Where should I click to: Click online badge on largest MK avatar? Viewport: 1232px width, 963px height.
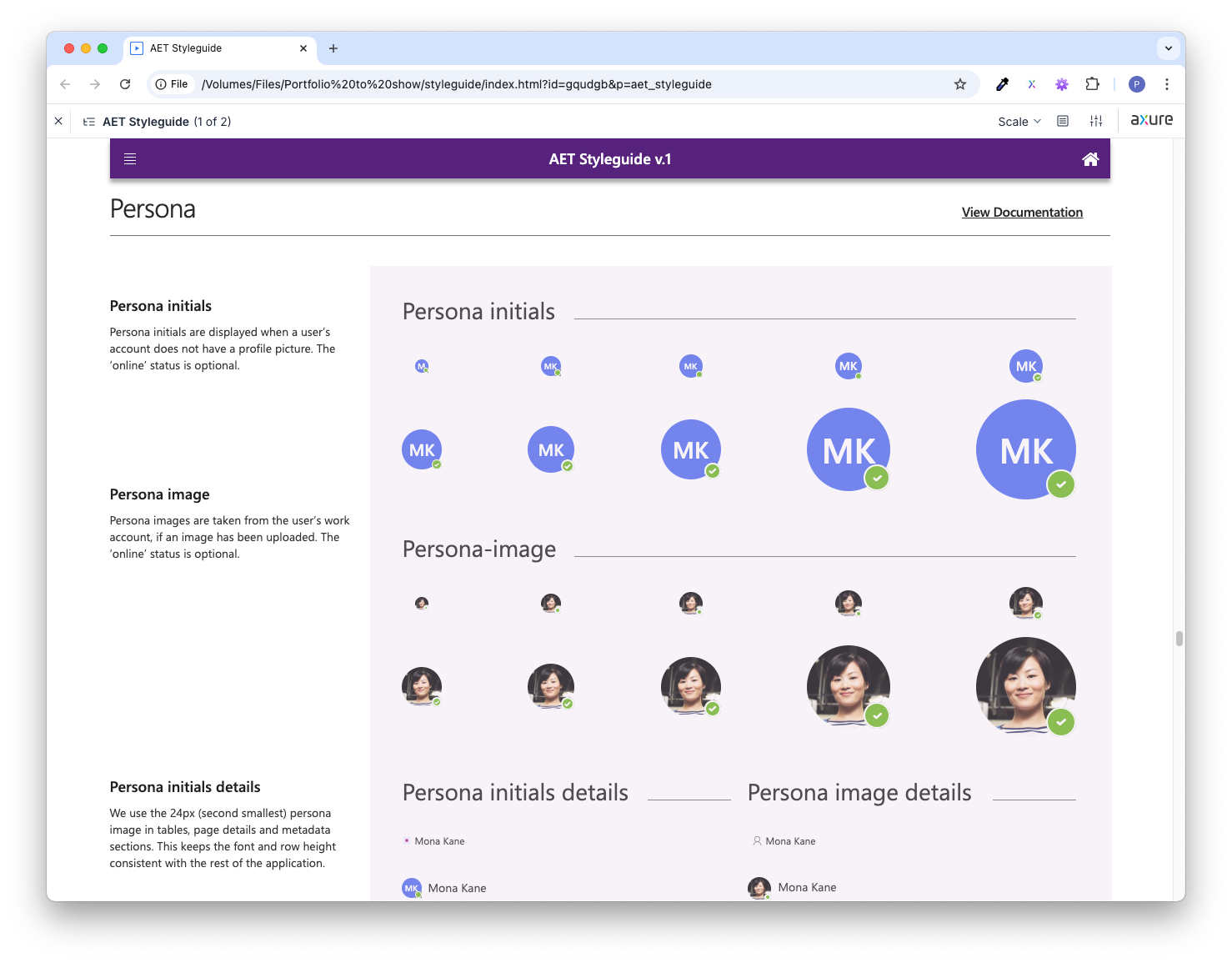(x=1061, y=484)
